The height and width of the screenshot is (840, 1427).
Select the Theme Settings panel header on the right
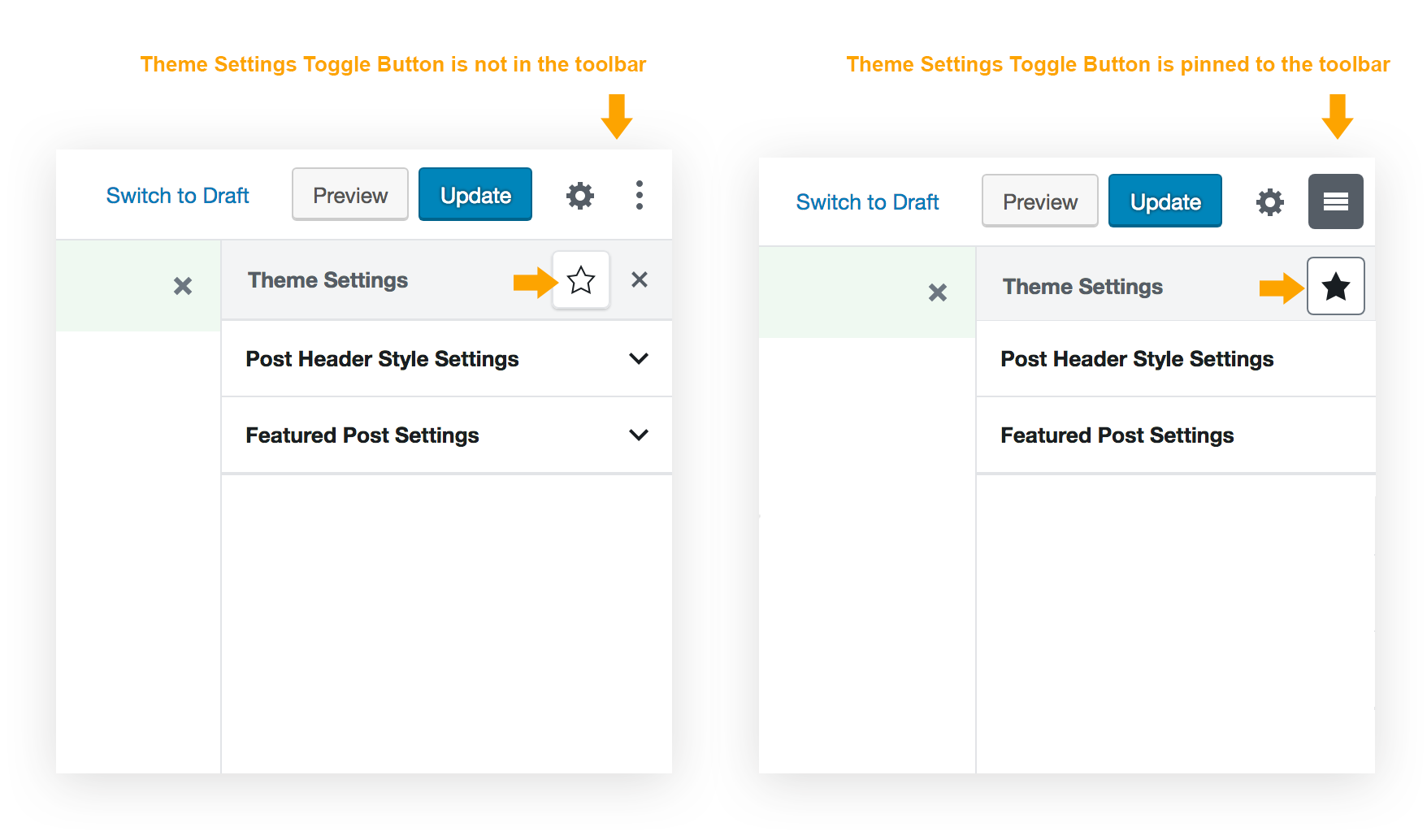pos(1082,286)
